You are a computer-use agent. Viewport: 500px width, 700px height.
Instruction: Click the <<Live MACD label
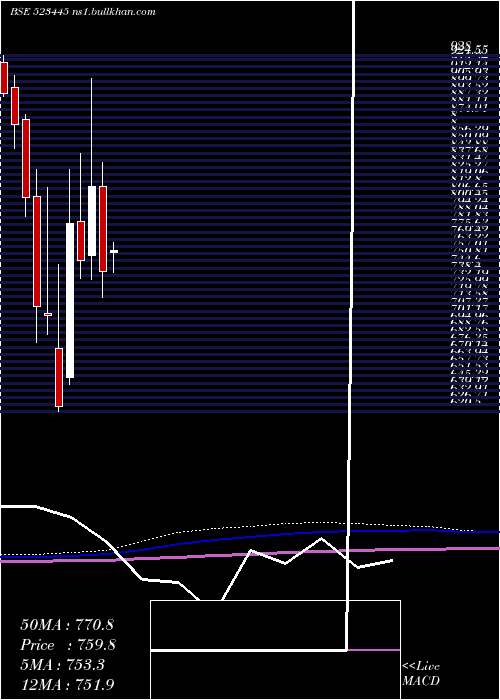(x=421, y=674)
